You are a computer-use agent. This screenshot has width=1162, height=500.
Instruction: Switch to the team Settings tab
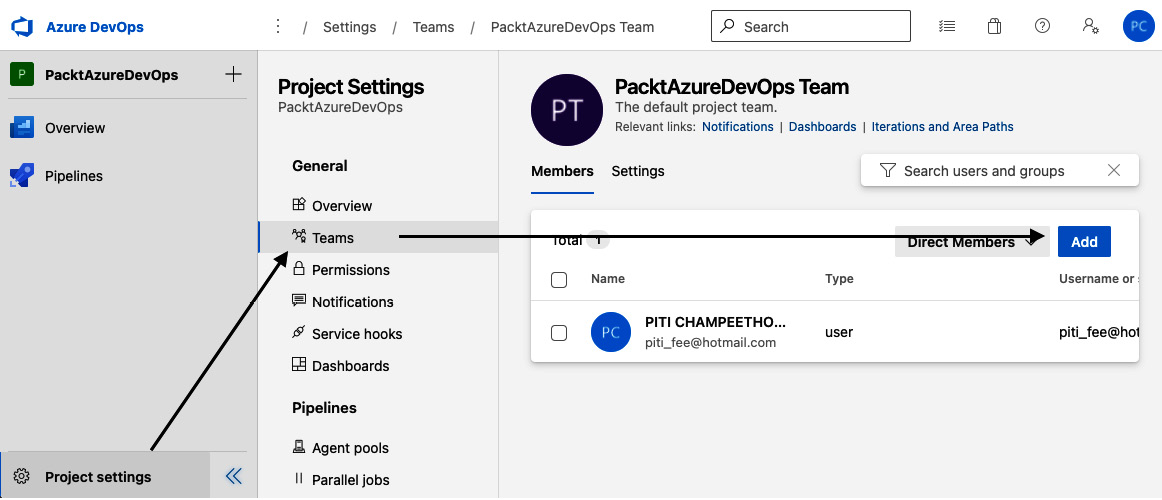pyautogui.click(x=637, y=171)
